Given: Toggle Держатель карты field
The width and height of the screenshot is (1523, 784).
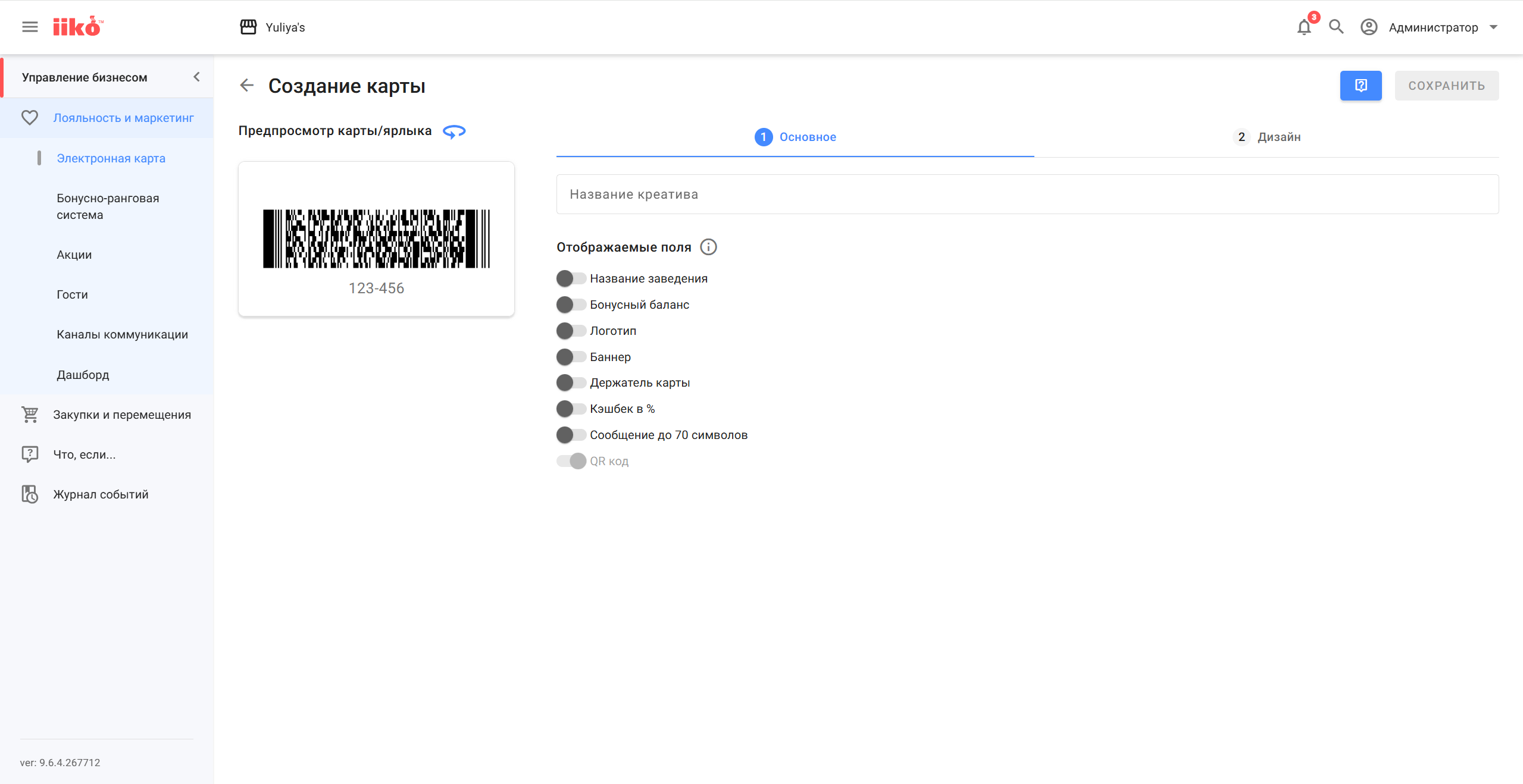Looking at the screenshot, I should (x=571, y=382).
